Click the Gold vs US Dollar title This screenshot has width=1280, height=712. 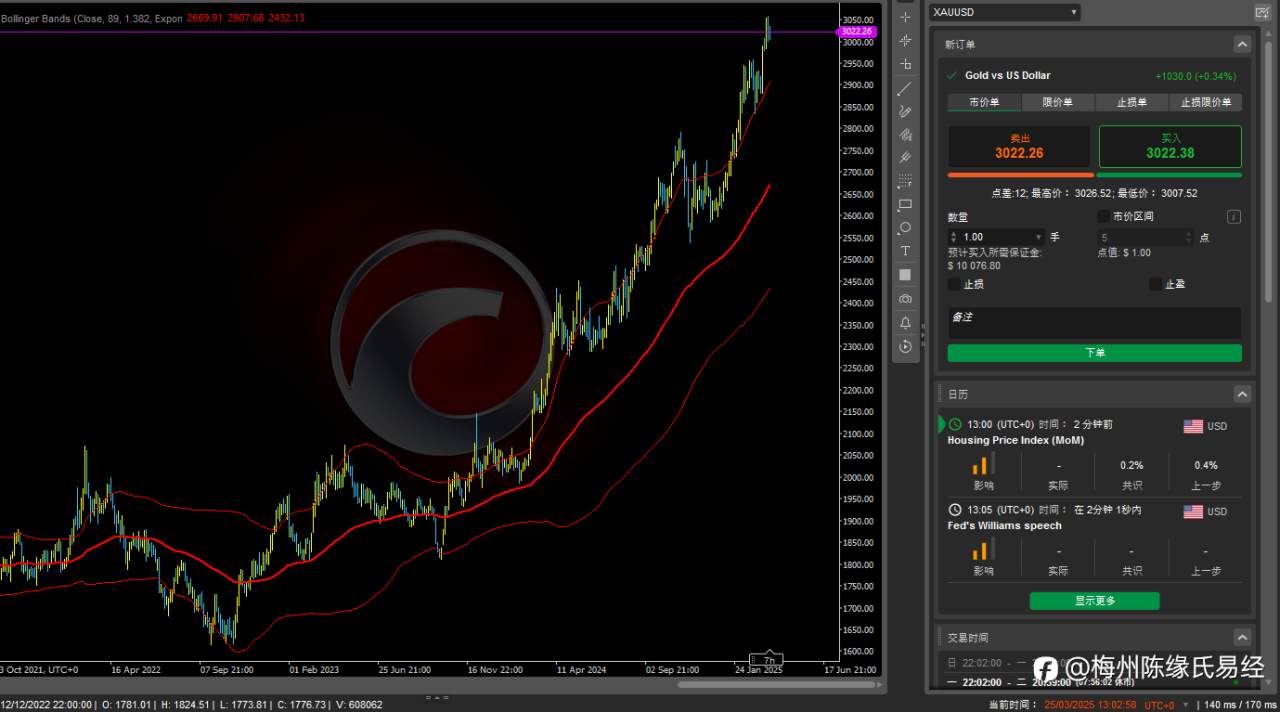click(1008, 75)
